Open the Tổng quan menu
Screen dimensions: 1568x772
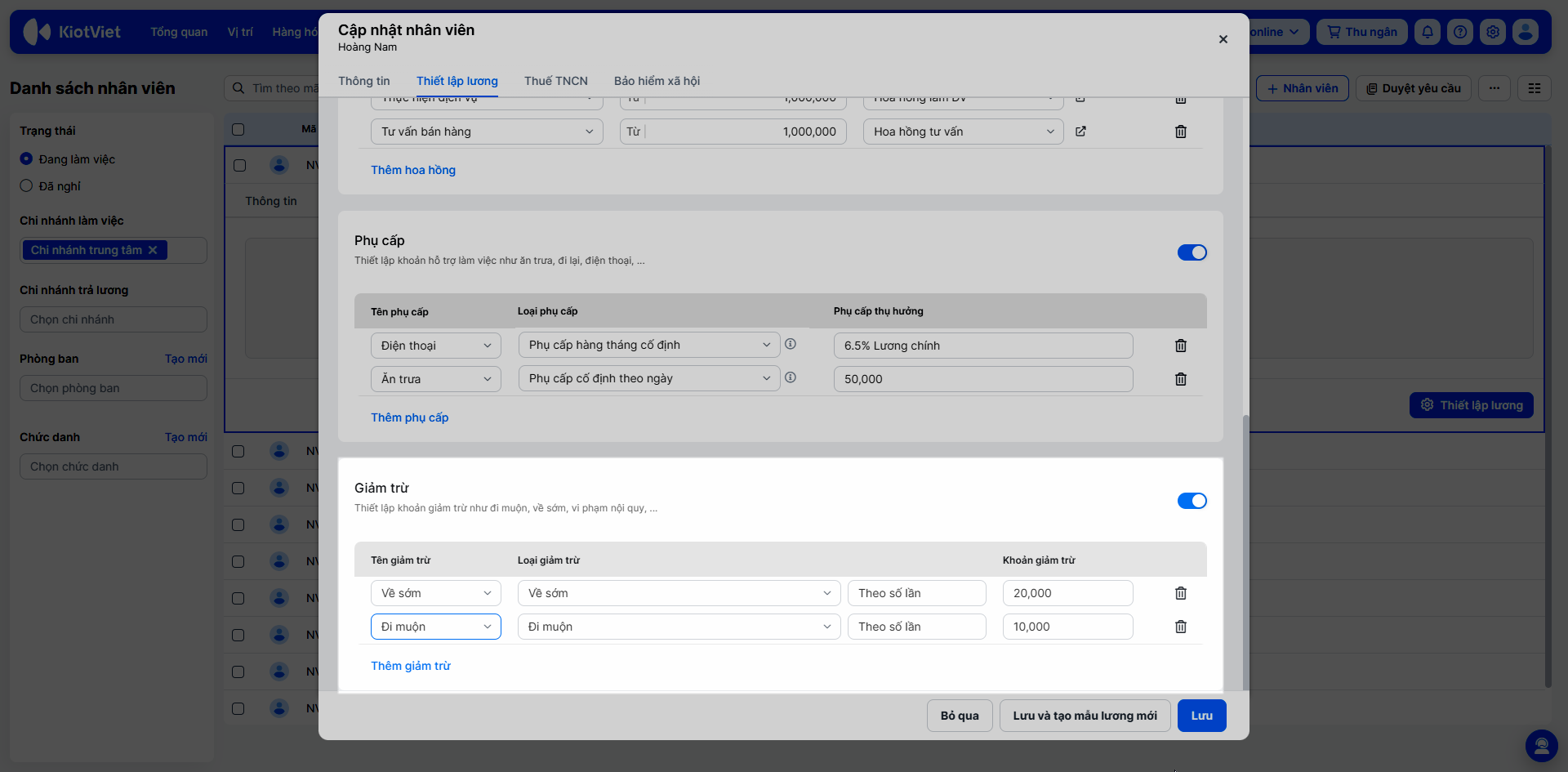[x=179, y=32]
